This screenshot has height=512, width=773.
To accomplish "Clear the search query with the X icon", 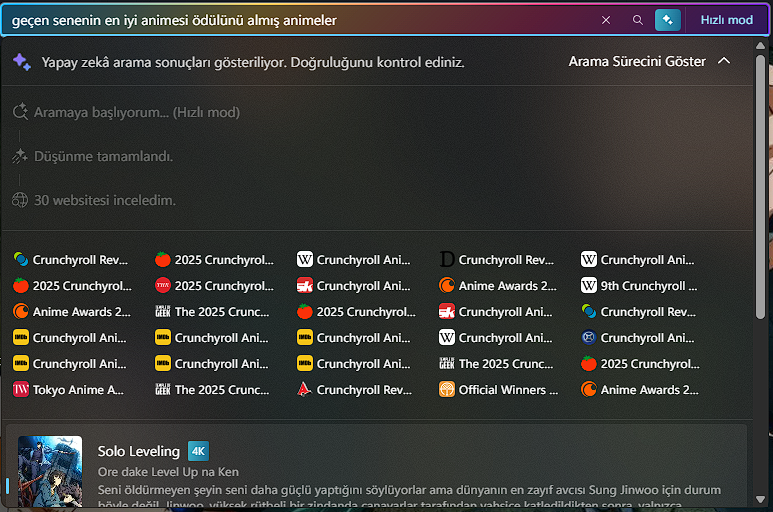I will (606, 20).
